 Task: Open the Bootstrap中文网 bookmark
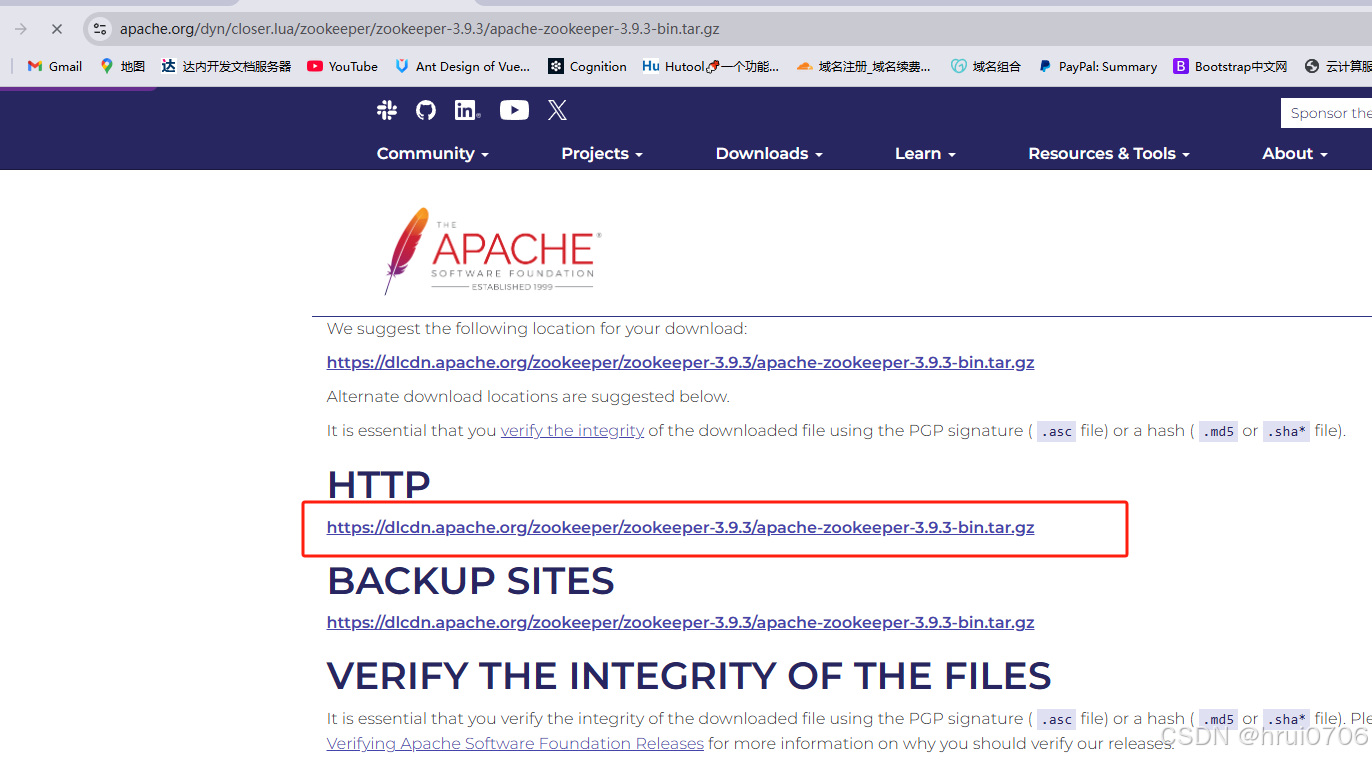tap(1230, 66)
